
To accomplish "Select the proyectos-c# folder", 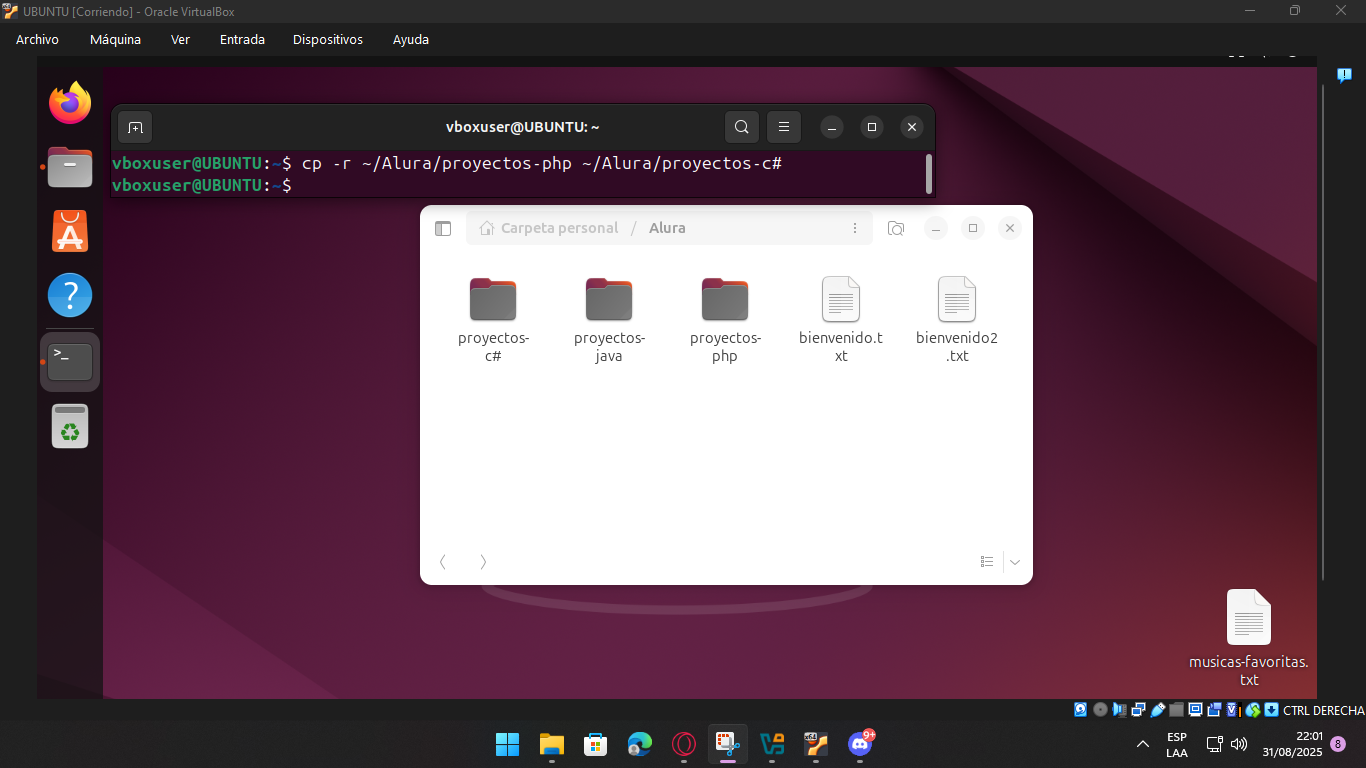I will coord(493,320).
